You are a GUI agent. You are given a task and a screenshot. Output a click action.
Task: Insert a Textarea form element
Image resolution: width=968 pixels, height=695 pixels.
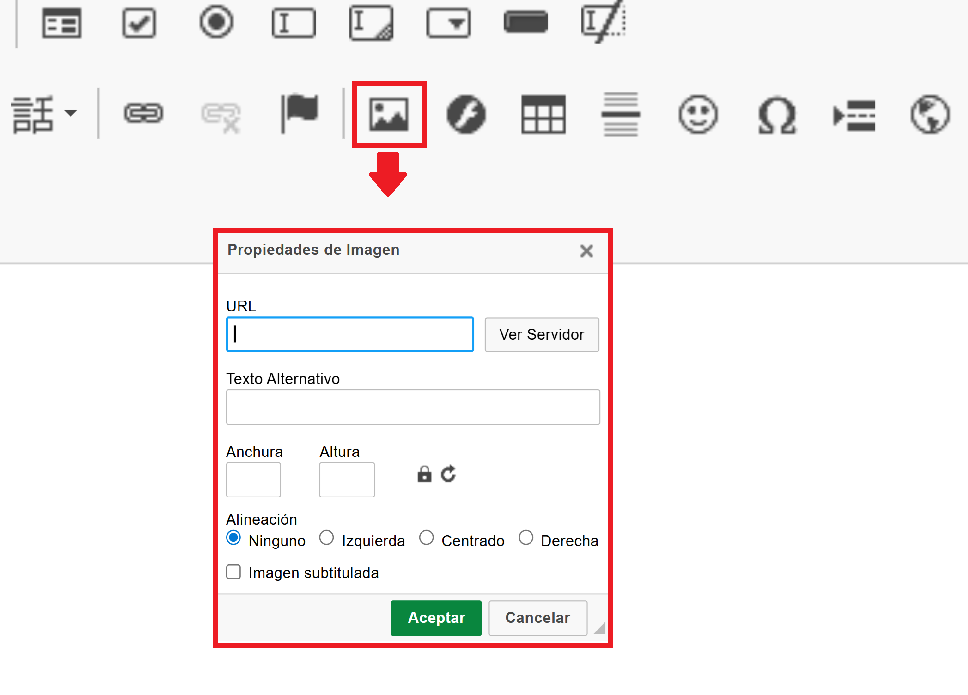371,23
